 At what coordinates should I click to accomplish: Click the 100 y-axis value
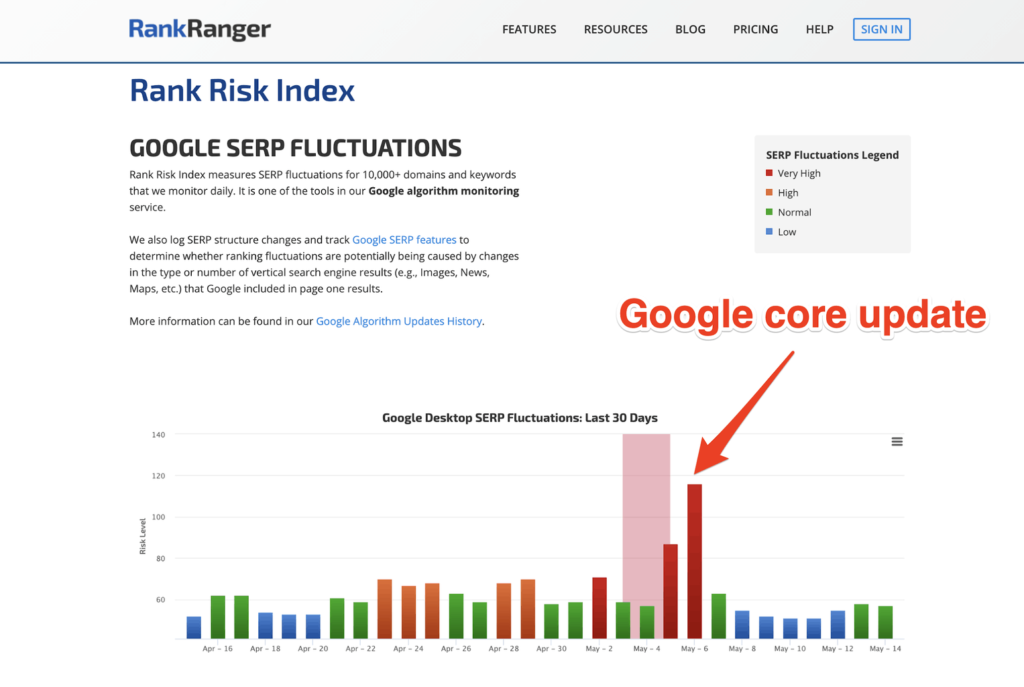tap(159, 517)
